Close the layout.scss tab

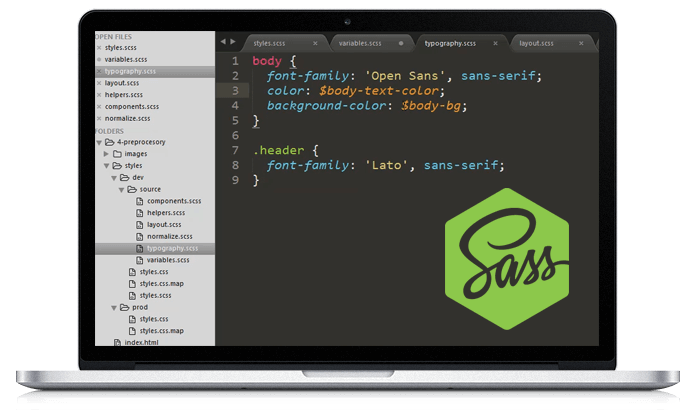581,44
